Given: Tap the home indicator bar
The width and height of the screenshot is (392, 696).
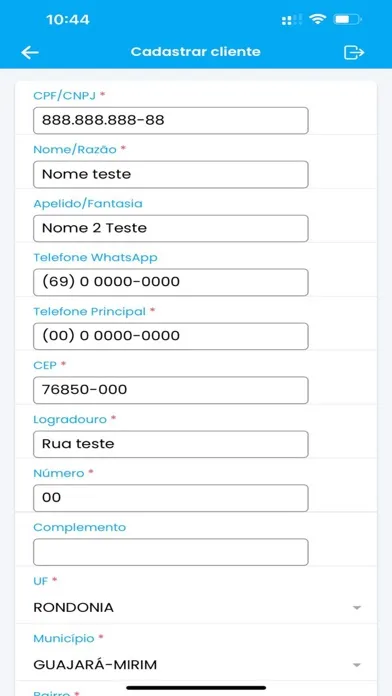Looking at the screenshot, I should [196, 688].
